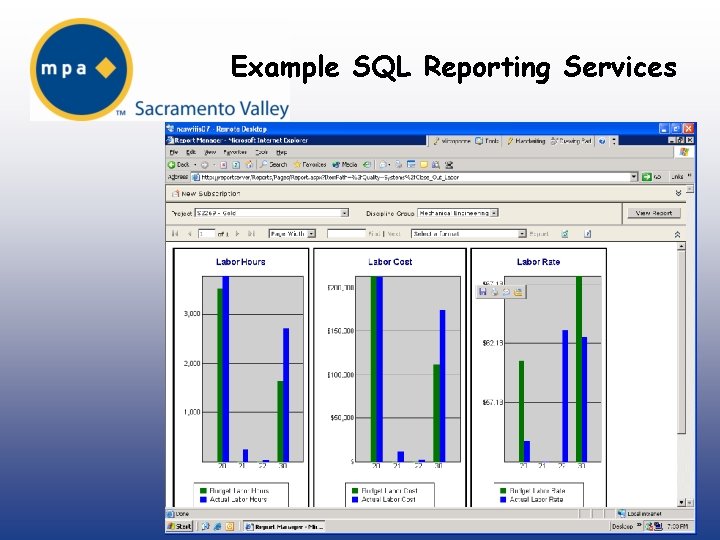Click the Next link in report toolbar

click(x=394, y=234)
